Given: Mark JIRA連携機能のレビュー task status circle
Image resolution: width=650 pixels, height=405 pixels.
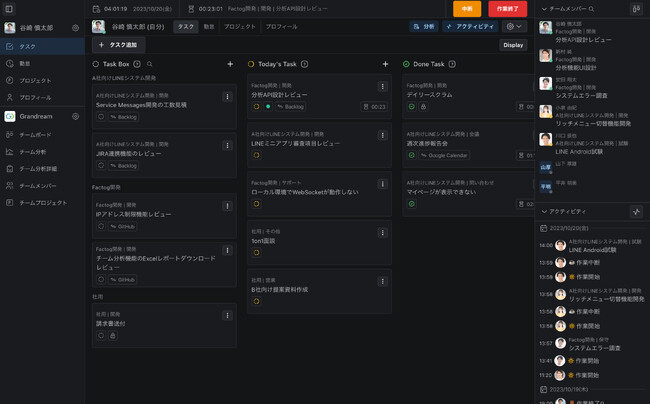Looking at the screenshot, I should [101, 165].
